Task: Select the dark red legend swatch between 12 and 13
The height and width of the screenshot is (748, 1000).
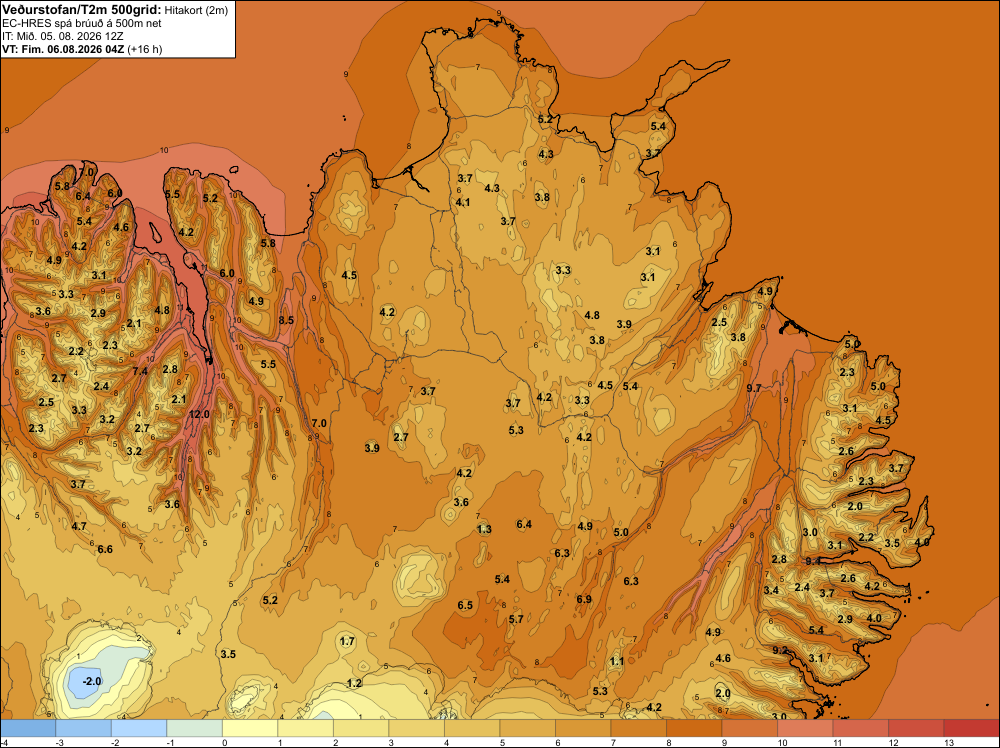Action: pos(916,728)
